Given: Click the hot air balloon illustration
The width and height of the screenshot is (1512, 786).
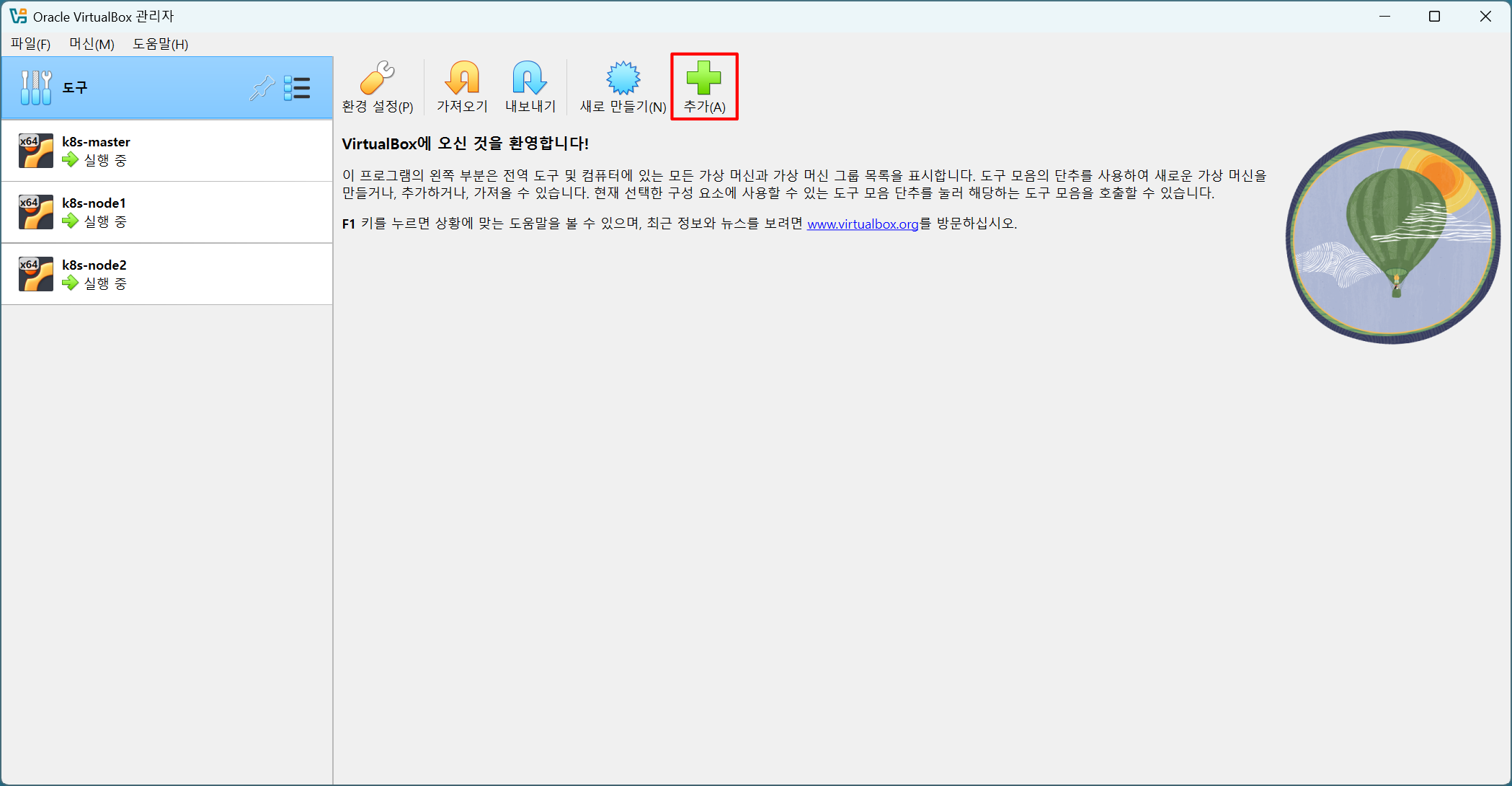Looking at the screenshot, I should 1392,237.
